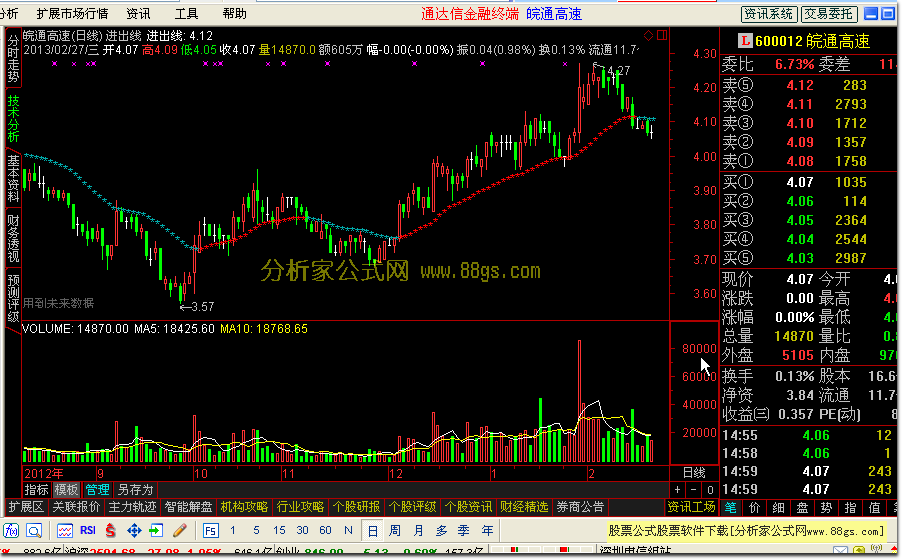Select multi-day 多 period
Viewport: 903px width, 560px height.
point(441,530)
